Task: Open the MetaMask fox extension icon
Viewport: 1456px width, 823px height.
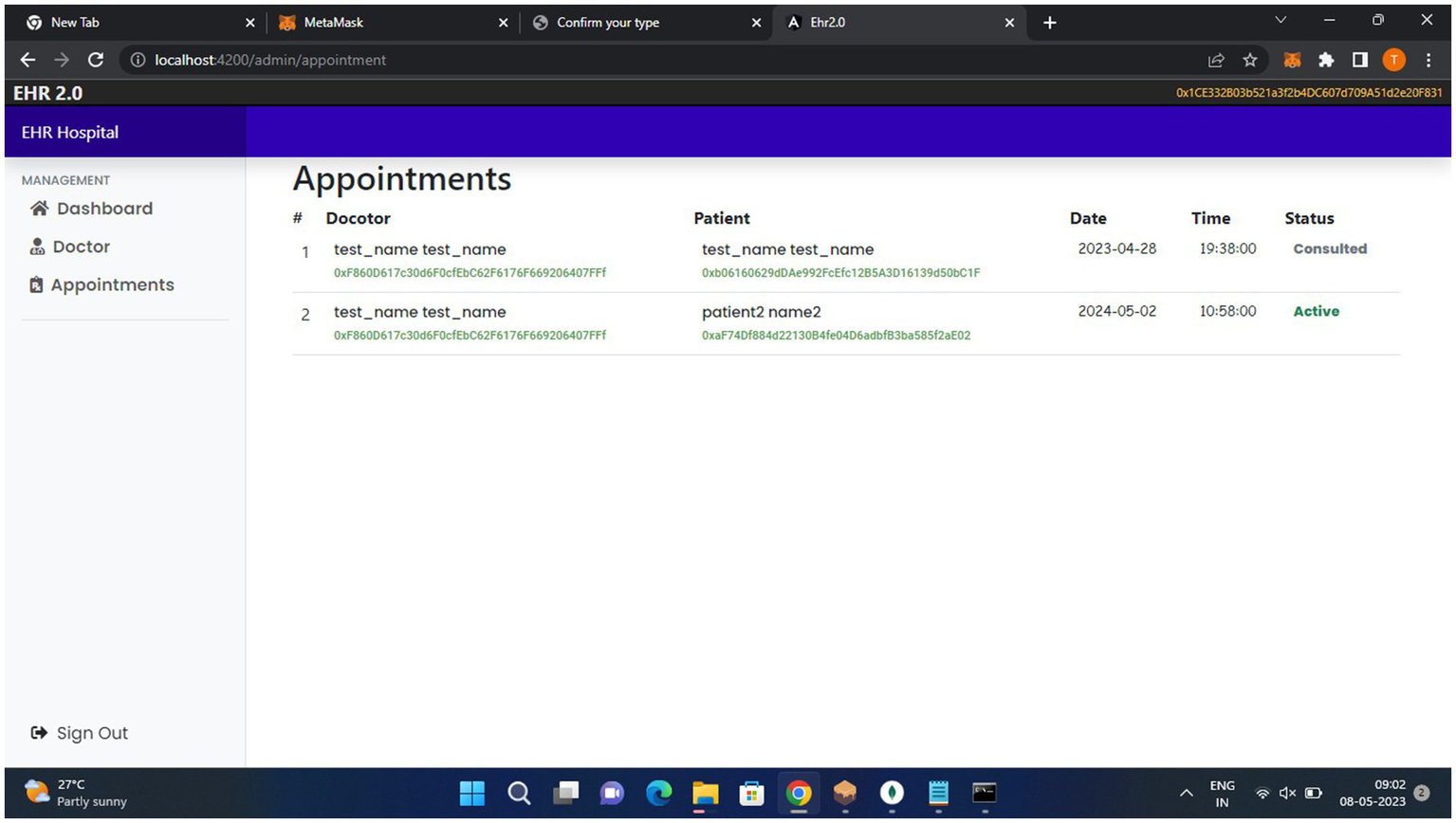Action: [1291, 60]
